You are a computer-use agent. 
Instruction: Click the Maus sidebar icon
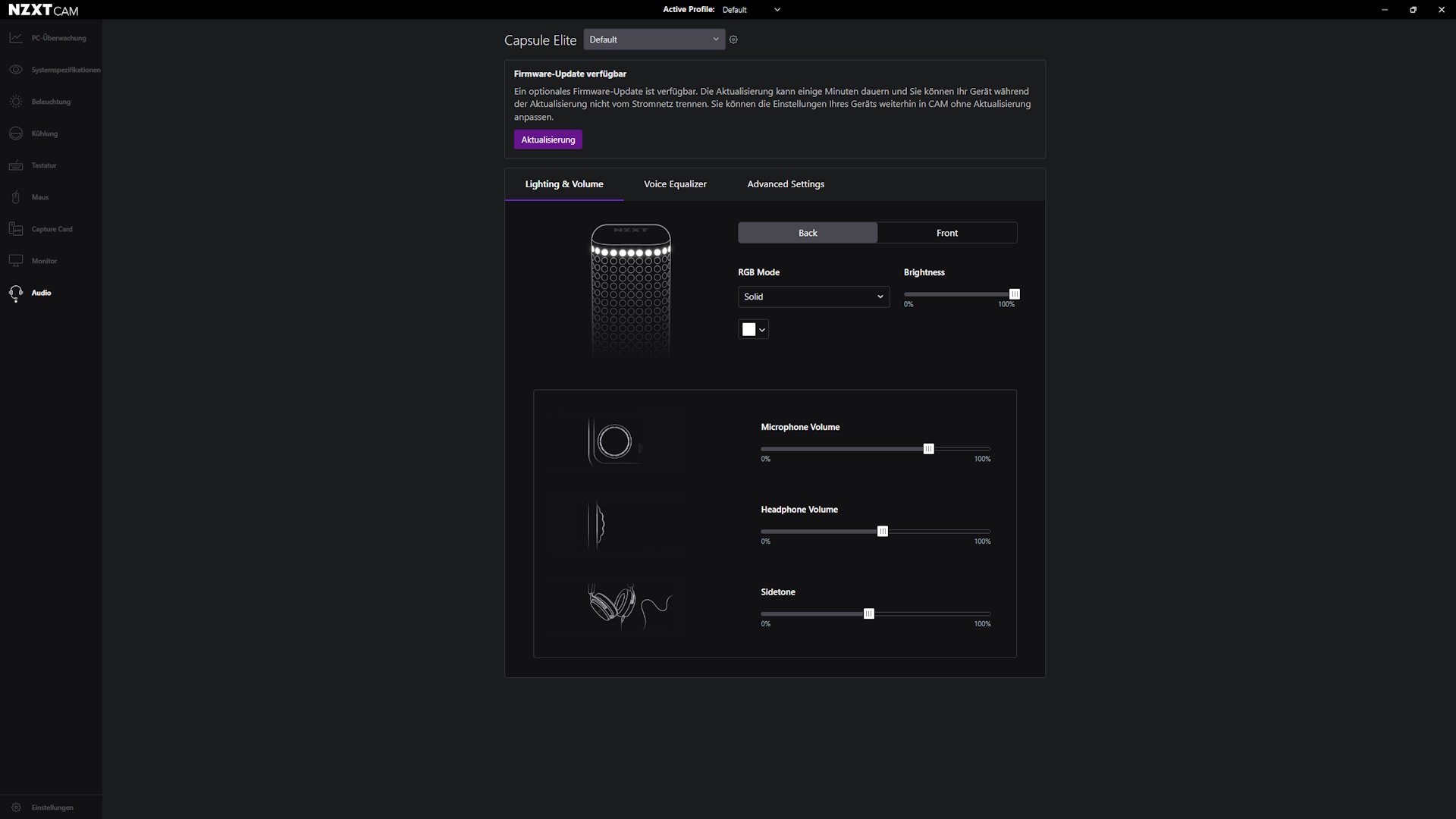click(x=16, y=197)
